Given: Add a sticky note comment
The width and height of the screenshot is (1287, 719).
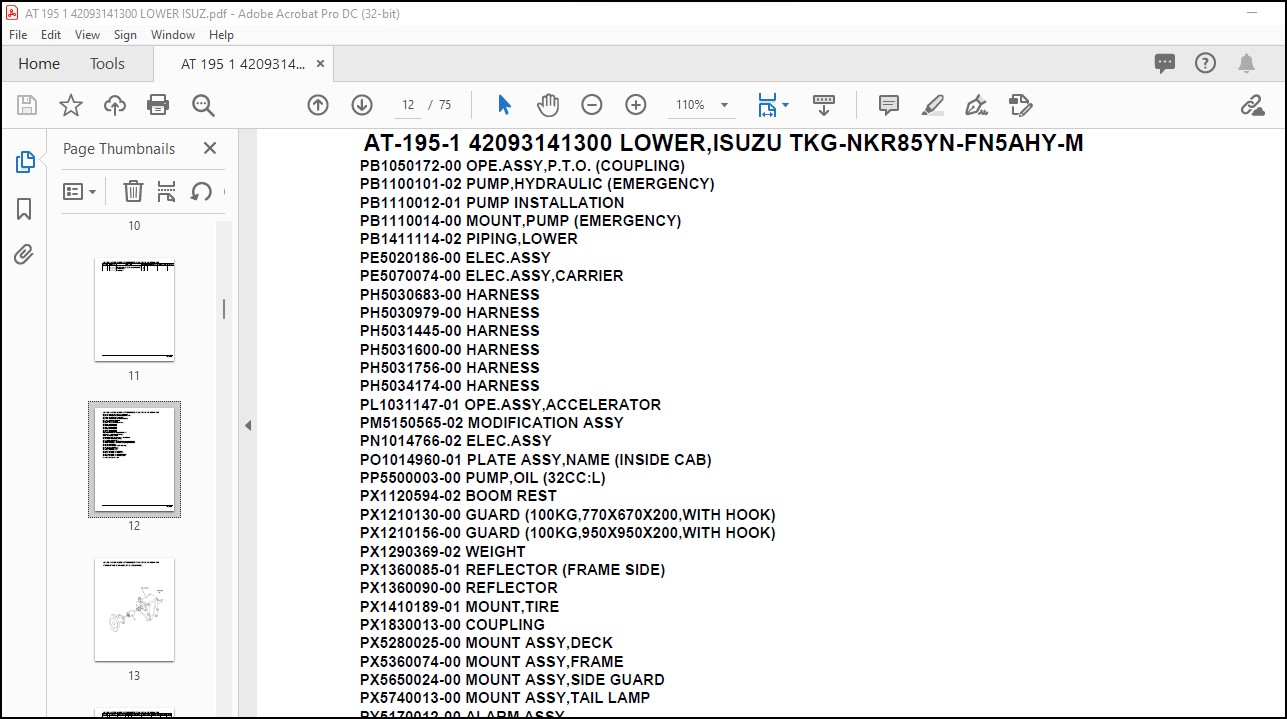Looking at the screenshot, I should [888, 105].
